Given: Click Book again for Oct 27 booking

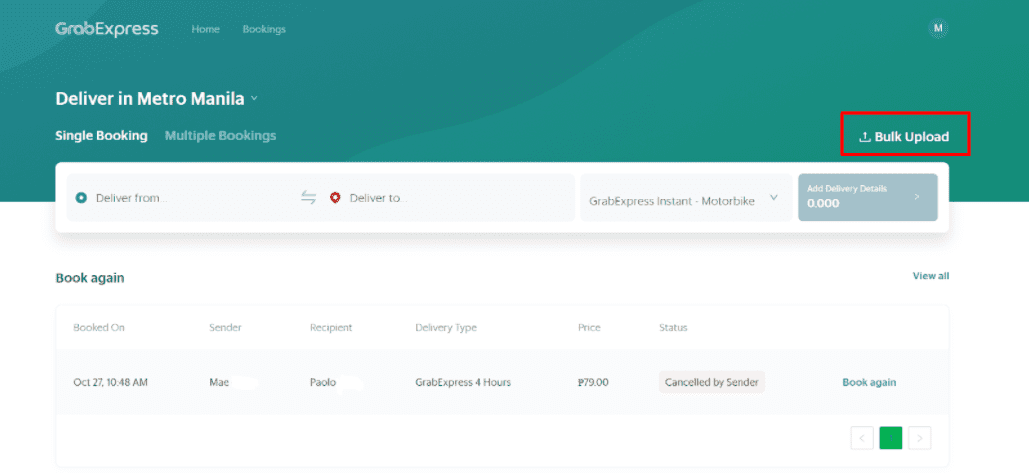Looking at the screenshot, I should 869,382.
